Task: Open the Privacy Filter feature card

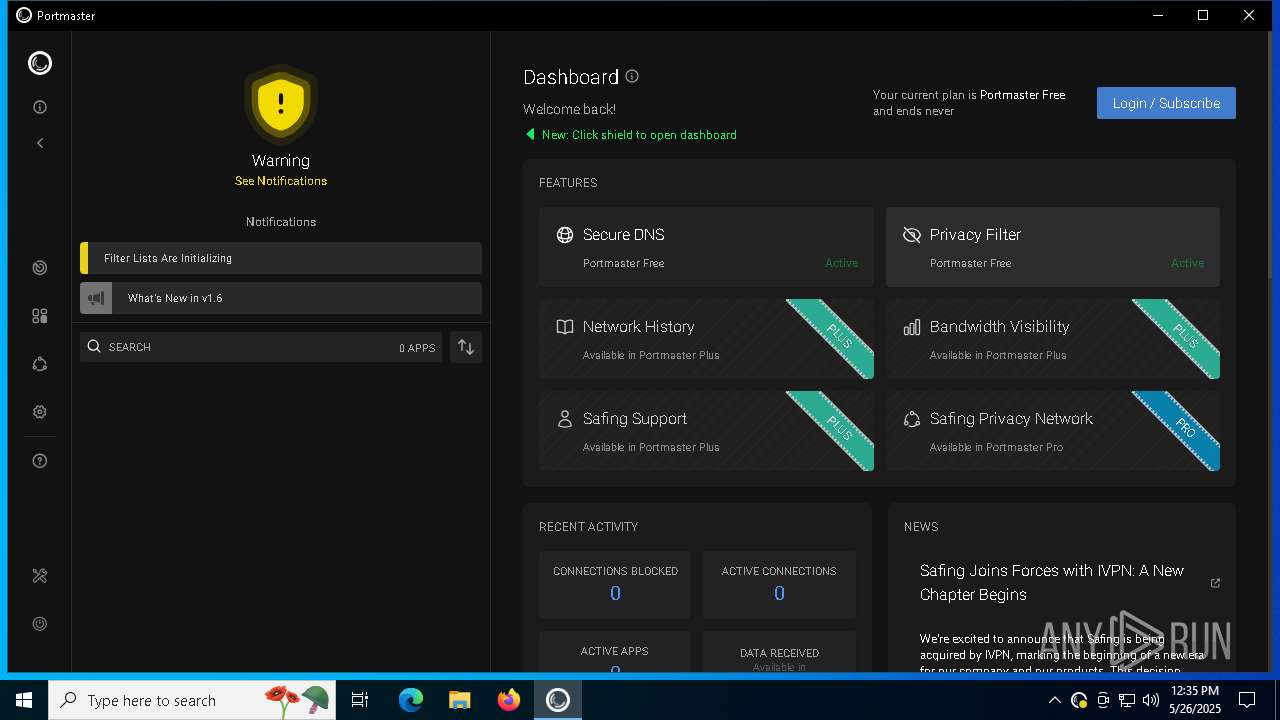Action: (1053, 247)
